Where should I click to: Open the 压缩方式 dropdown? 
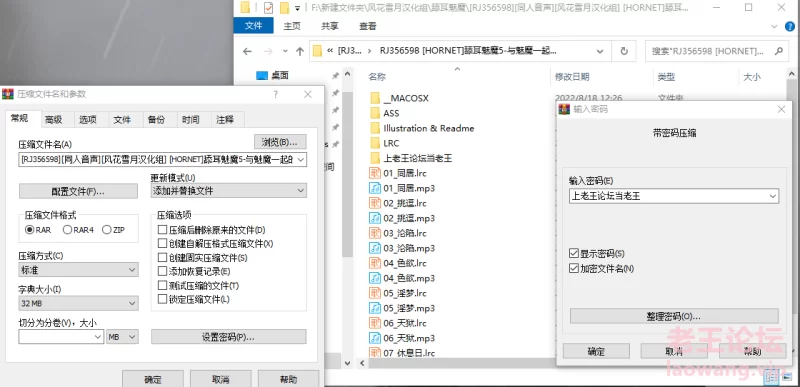click(x=132, y=270)
